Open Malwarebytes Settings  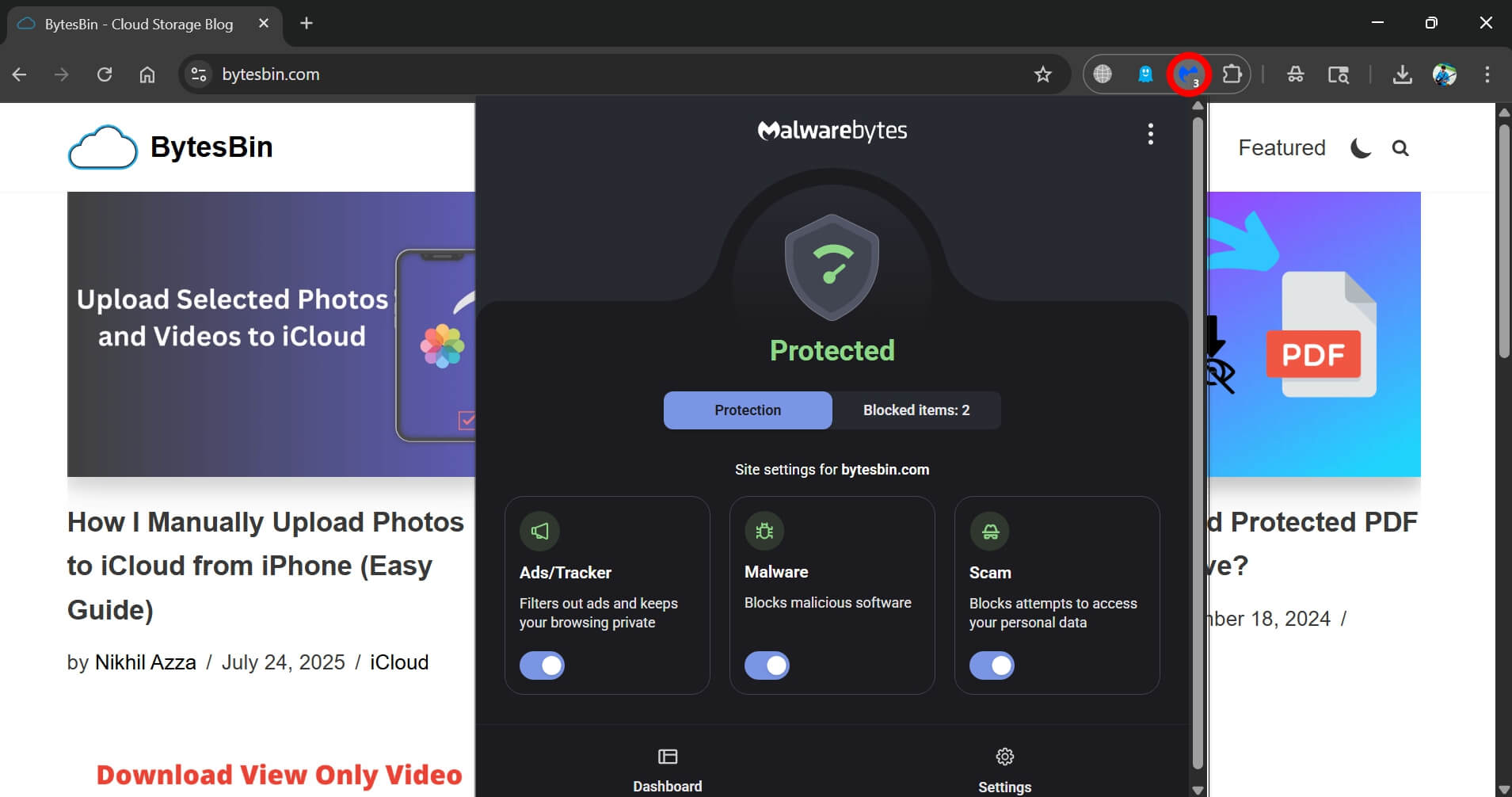pos(1004,770)
